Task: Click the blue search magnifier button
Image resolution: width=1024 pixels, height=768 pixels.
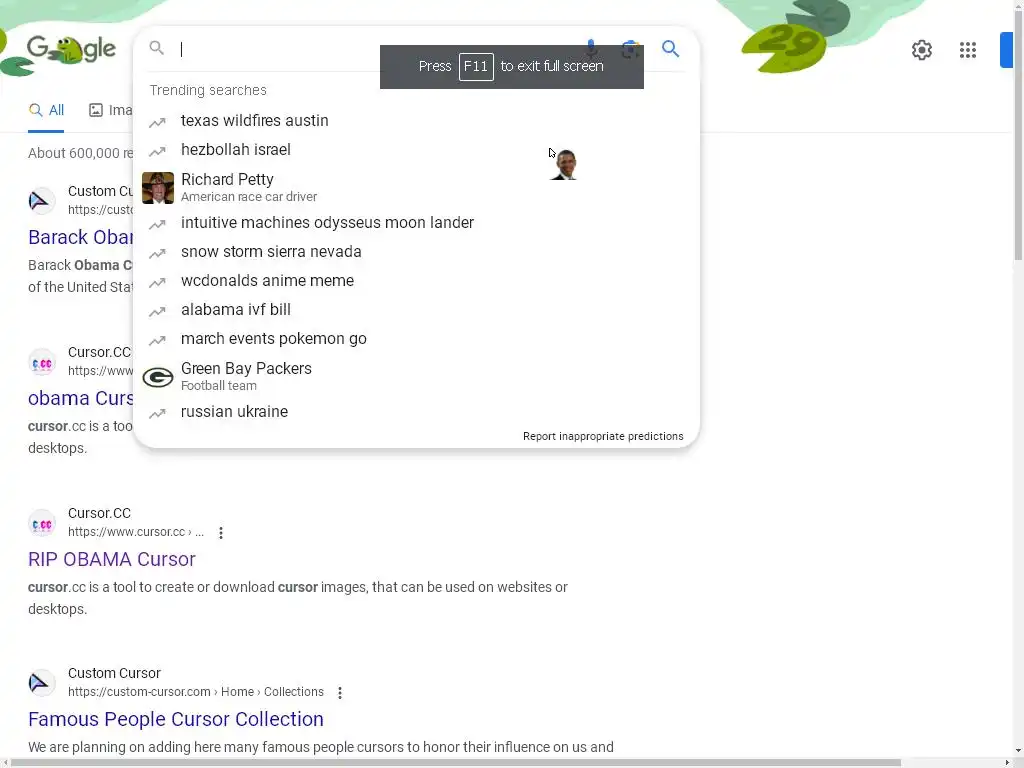Action: (670, 49)
